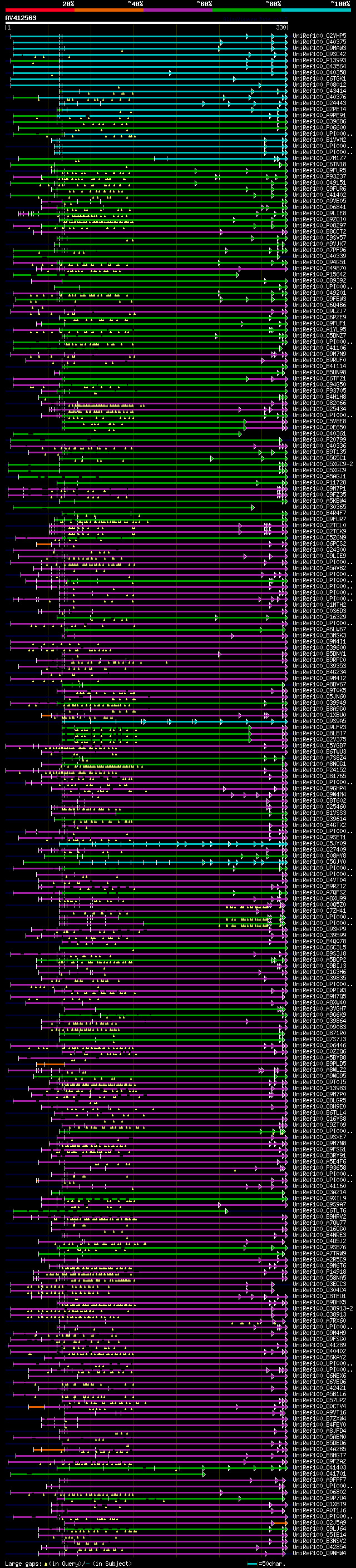Select hit UniRef100_Q5XGC9-2
The image size is (356, 1568).
pyautogui.click(x=323, y=464)
